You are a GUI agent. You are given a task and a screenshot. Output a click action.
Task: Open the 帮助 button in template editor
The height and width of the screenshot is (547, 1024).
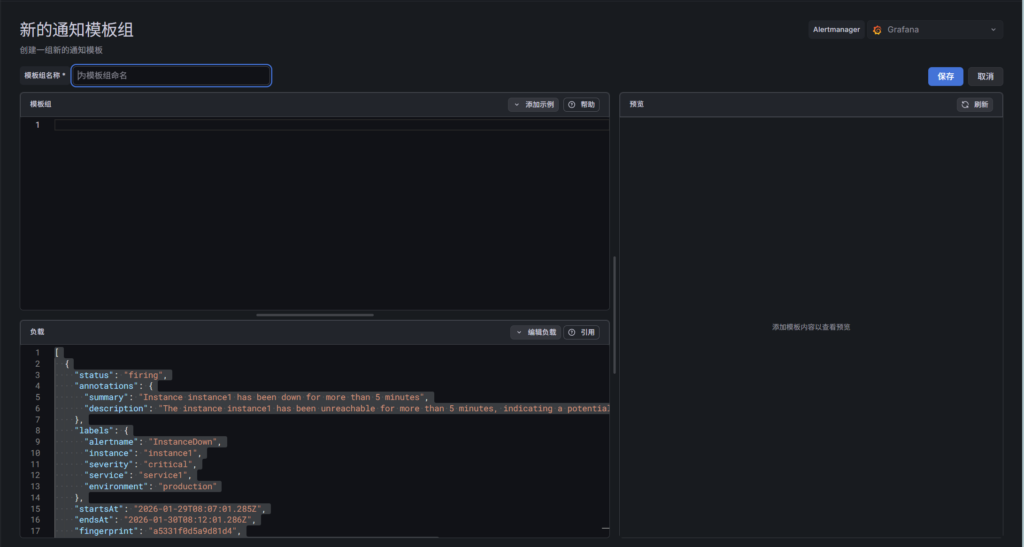coord(581,104)
